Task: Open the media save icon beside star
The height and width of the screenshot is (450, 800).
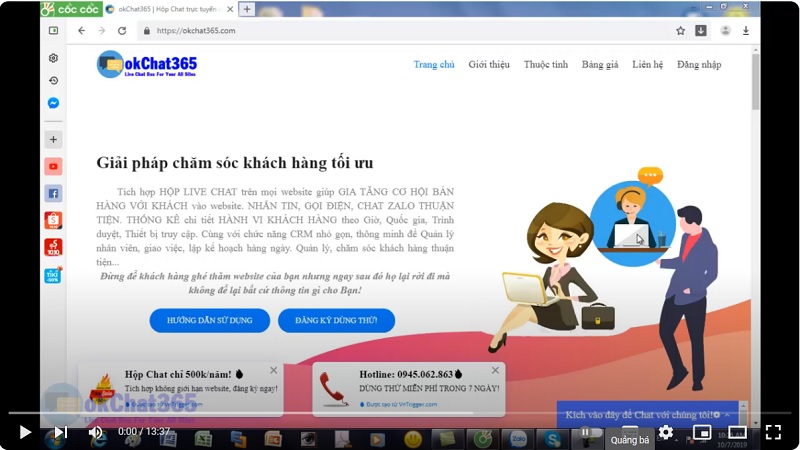Action: [701, 31]
